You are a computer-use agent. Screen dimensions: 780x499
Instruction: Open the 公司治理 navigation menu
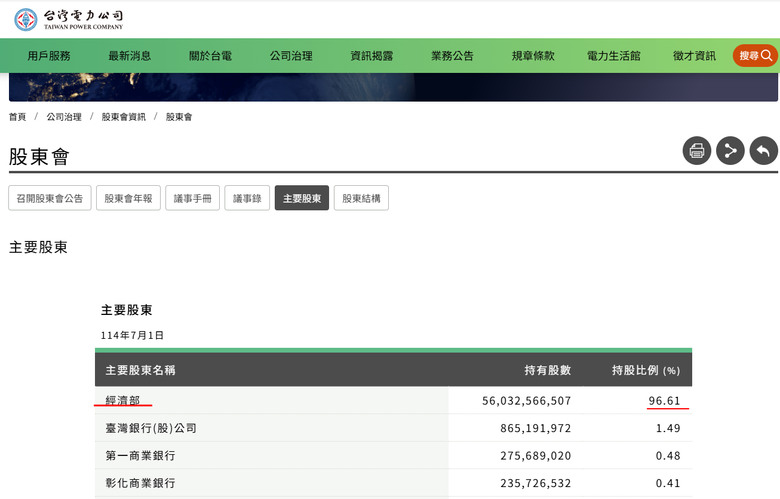pos(291,56)
